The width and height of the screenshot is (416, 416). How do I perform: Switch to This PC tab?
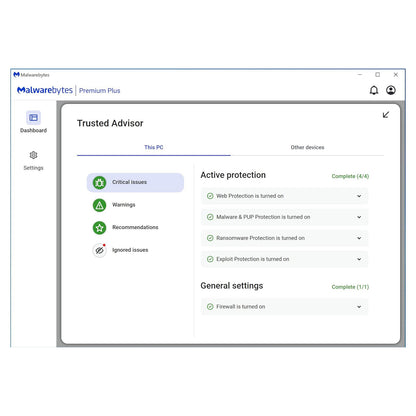click(154, 147)
